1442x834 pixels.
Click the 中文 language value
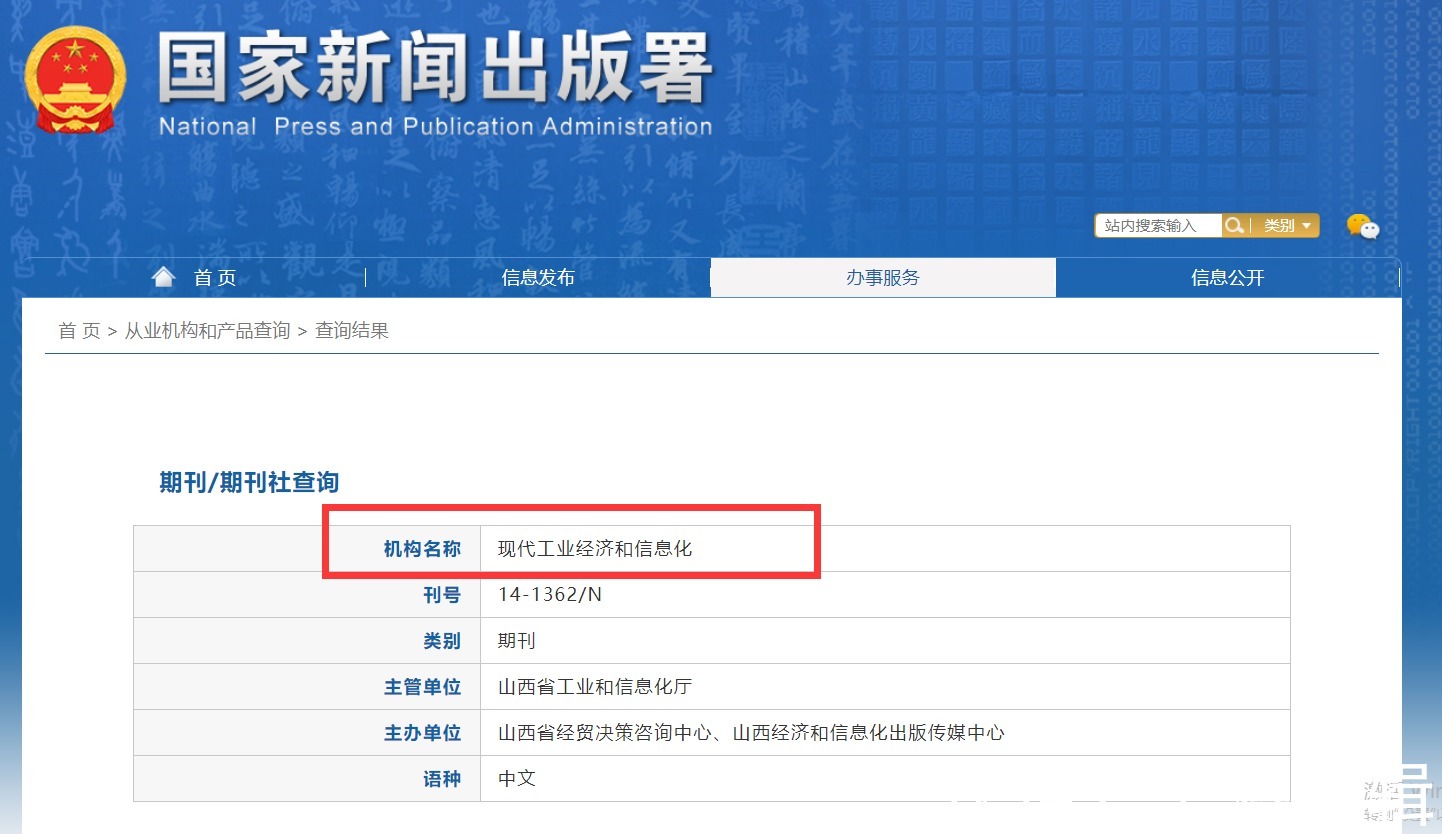517,778
